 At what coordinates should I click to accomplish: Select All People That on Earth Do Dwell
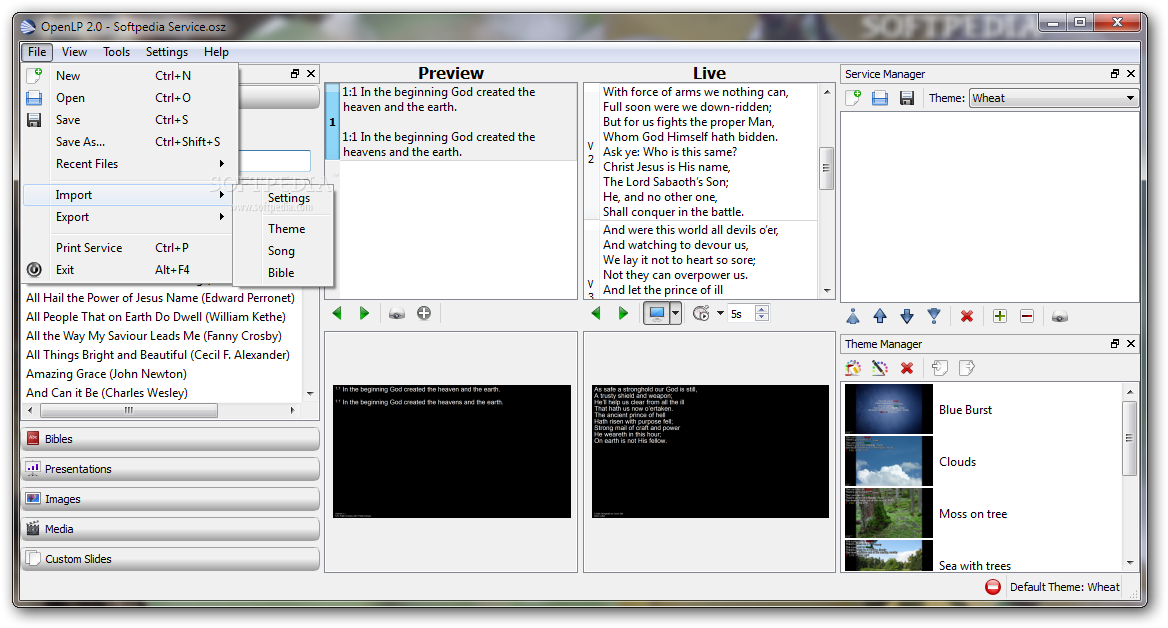point(156,317)
